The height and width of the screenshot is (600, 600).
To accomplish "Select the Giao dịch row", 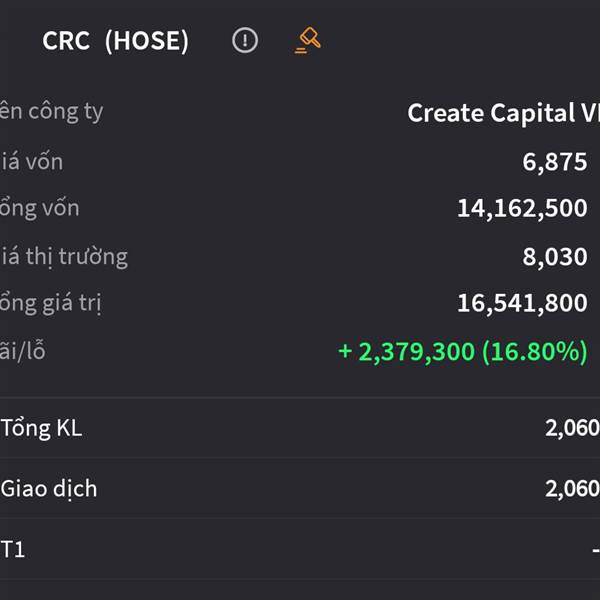I will [x=300, y=489].
